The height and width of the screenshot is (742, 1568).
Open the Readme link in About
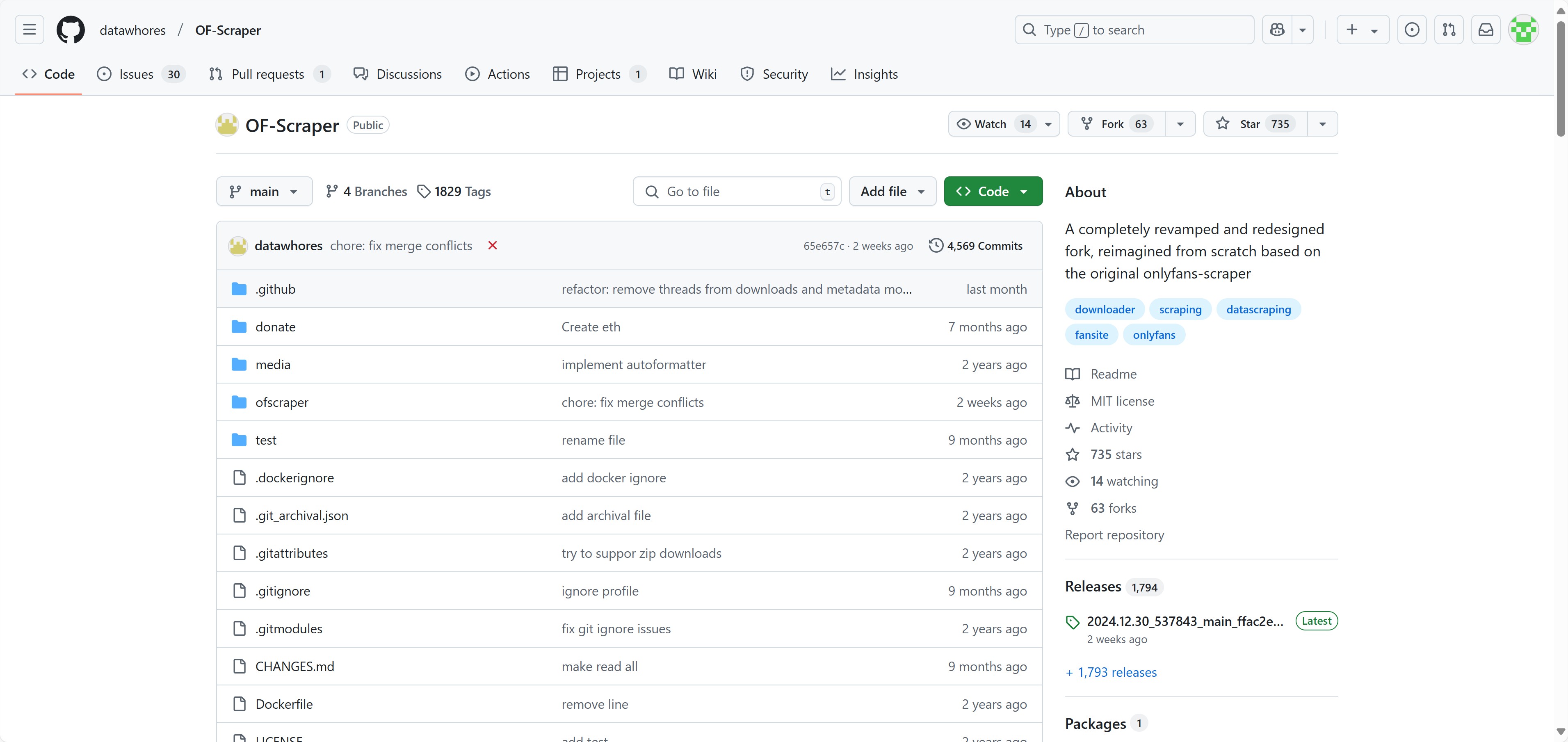click(1113, 374)
